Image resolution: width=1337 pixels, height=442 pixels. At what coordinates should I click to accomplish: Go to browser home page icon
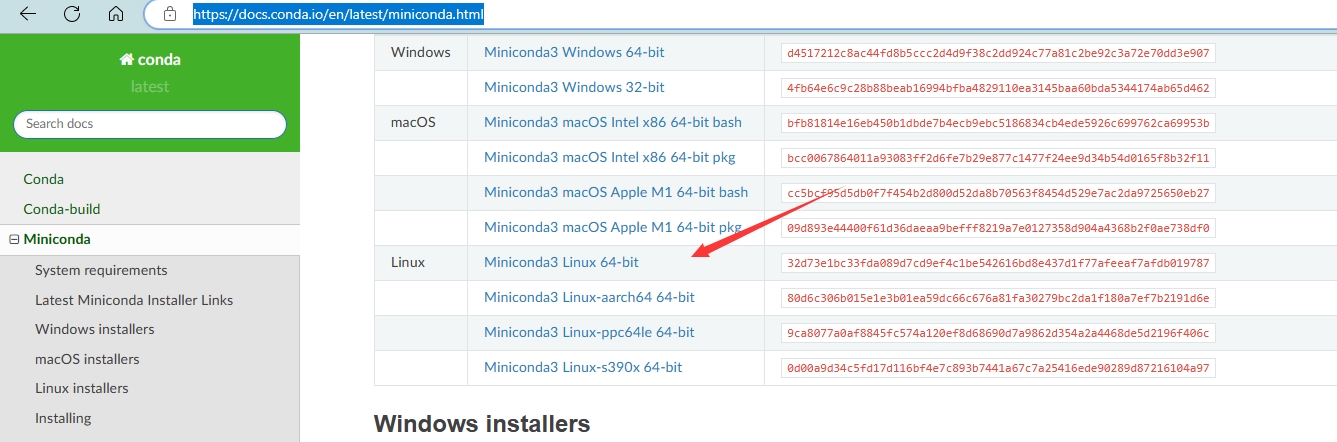[116, 14]
